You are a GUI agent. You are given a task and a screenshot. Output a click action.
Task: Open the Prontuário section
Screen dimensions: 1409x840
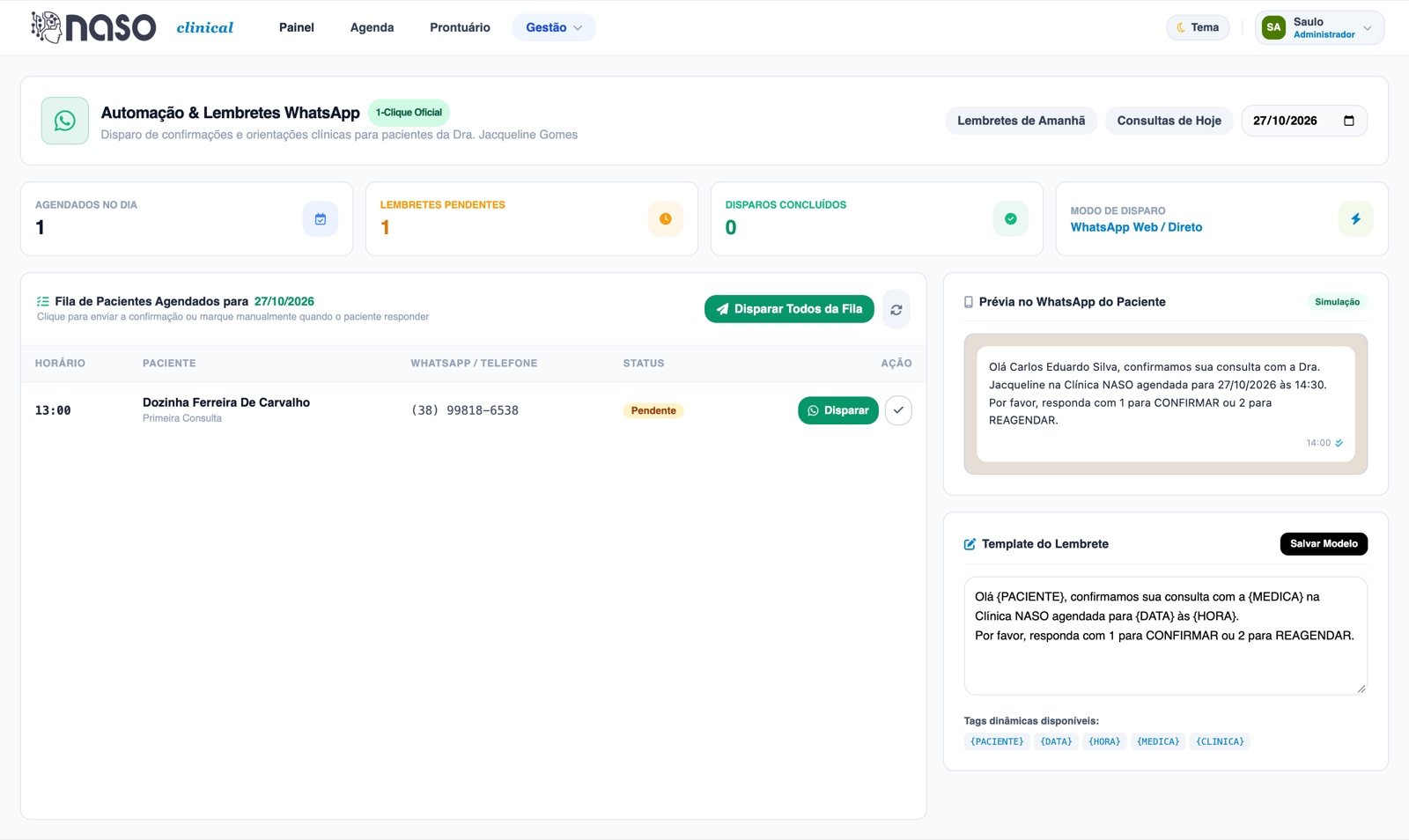(x=460, y=27)
